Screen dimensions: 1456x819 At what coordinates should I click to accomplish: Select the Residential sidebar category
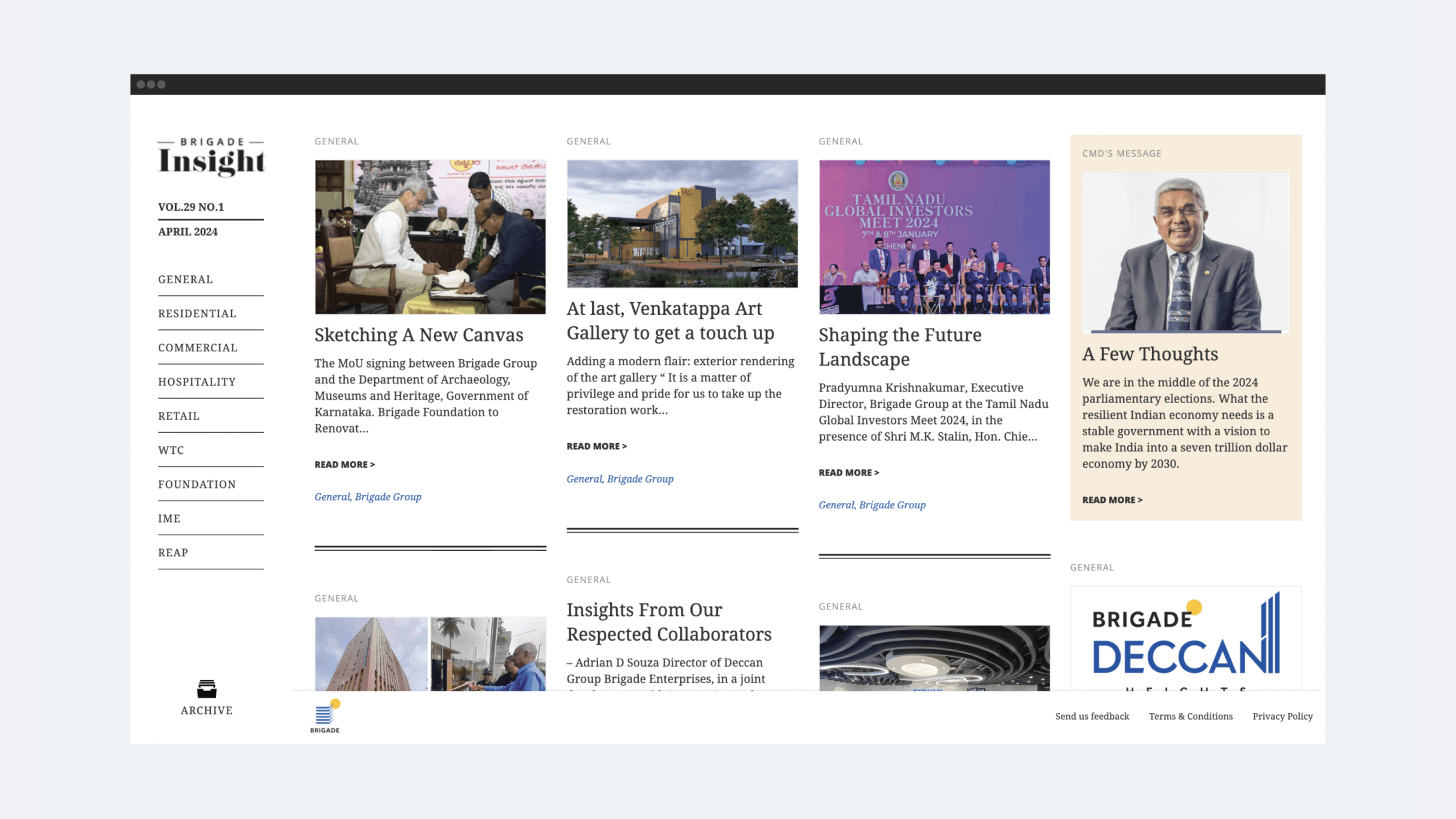click(197, 313)
